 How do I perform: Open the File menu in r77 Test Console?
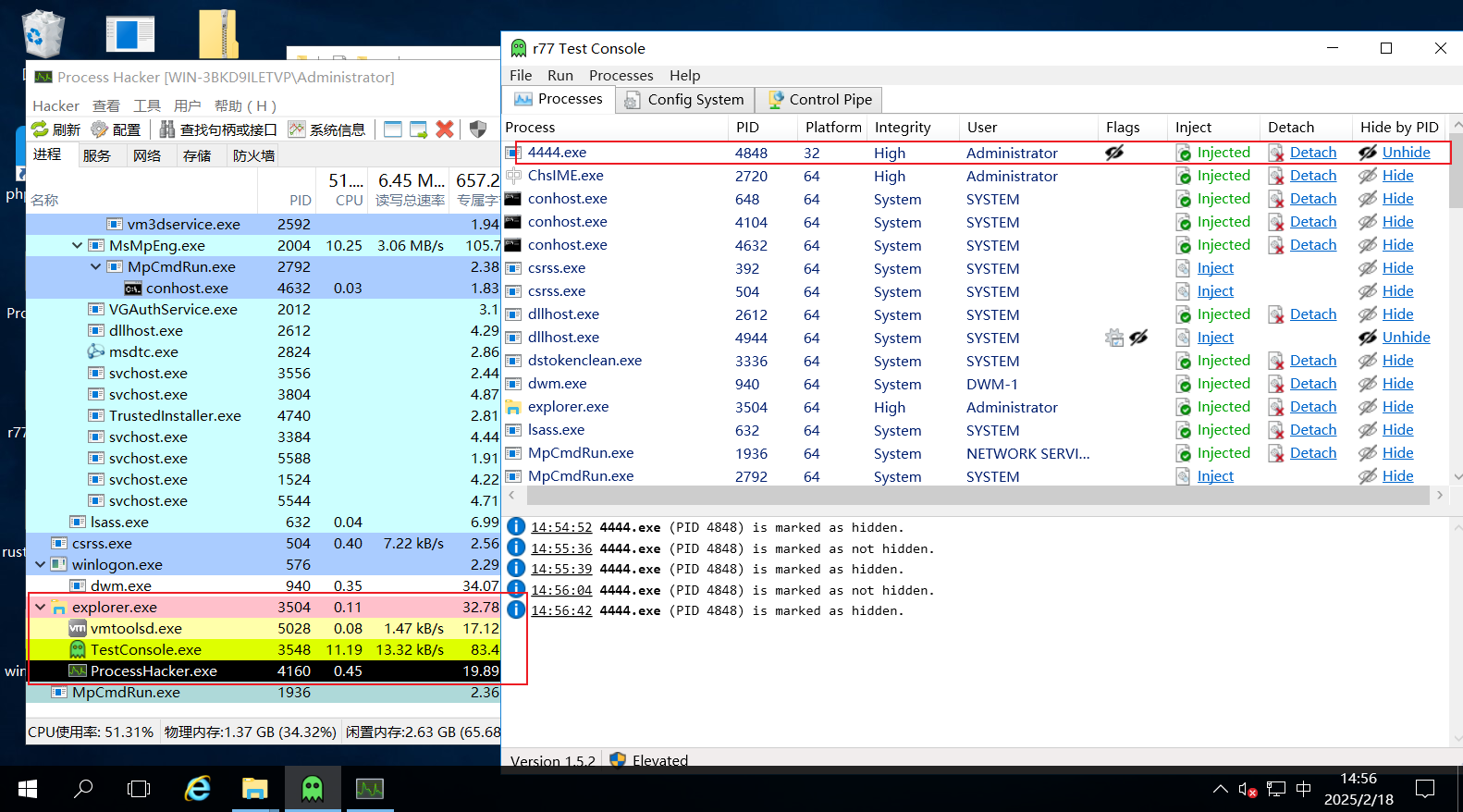point(521,76)
